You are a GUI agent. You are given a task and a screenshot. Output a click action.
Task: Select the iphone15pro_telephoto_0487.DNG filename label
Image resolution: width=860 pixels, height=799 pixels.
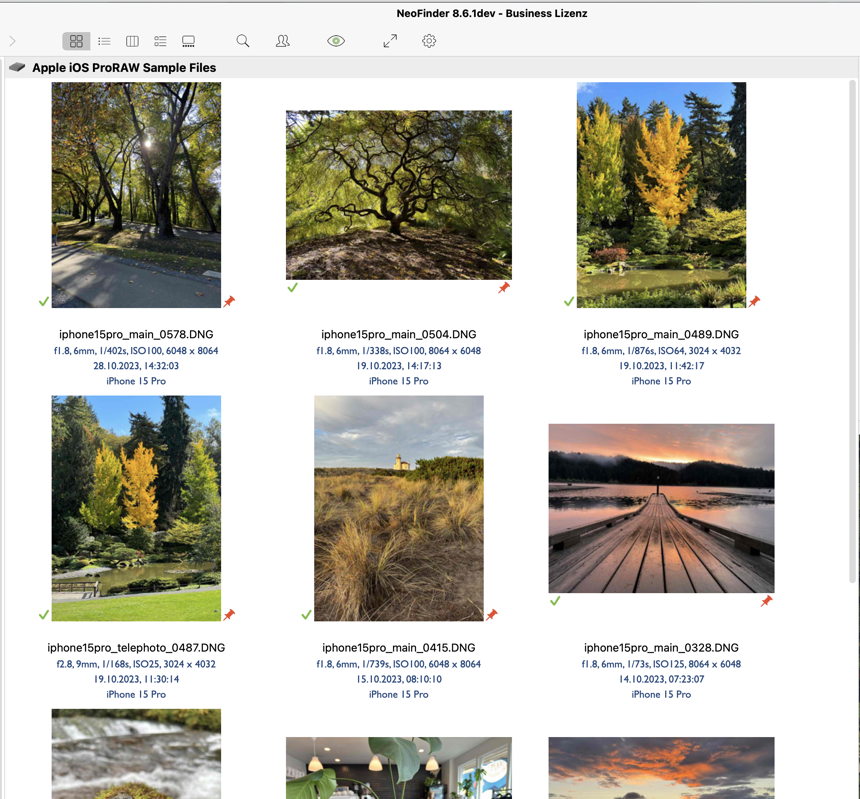click(136, 648)
